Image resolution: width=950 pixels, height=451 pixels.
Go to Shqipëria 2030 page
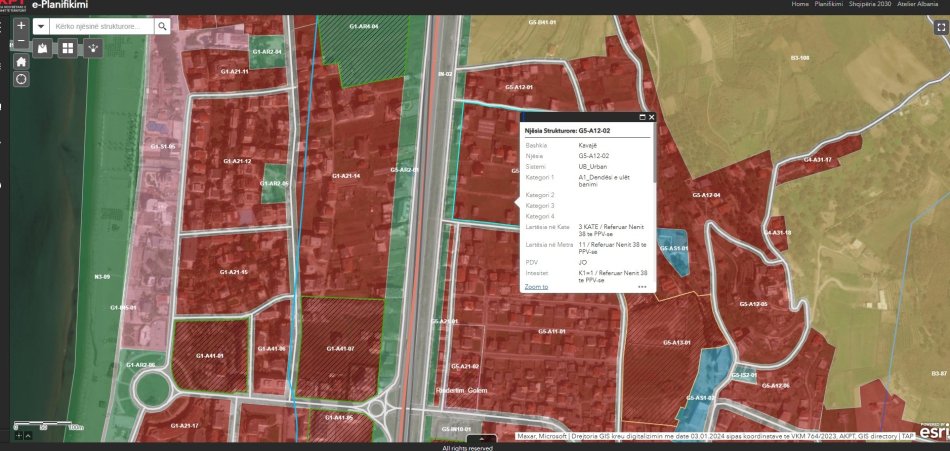pos(872,4)
